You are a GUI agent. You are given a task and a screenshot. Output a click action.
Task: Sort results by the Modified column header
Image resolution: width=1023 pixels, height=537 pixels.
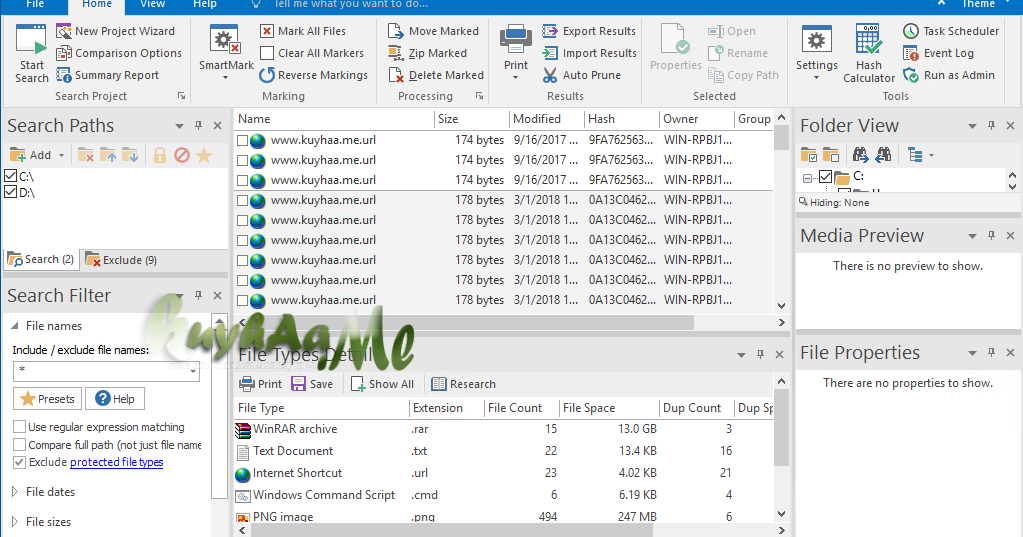(x=546, y=119)
